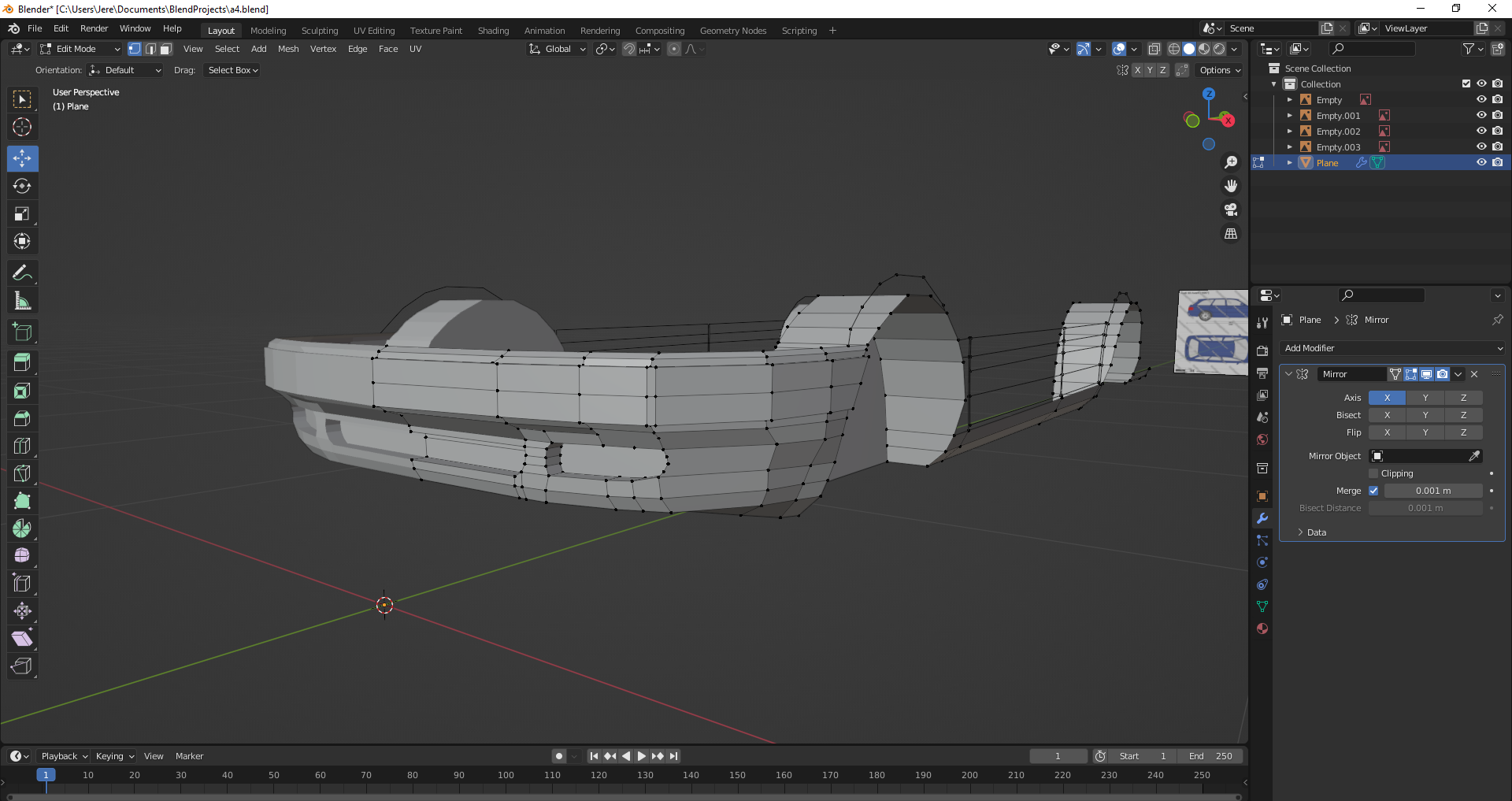Uncheck the Merge checkbox
1512x801 pixels.
[x=1373, y=491]
